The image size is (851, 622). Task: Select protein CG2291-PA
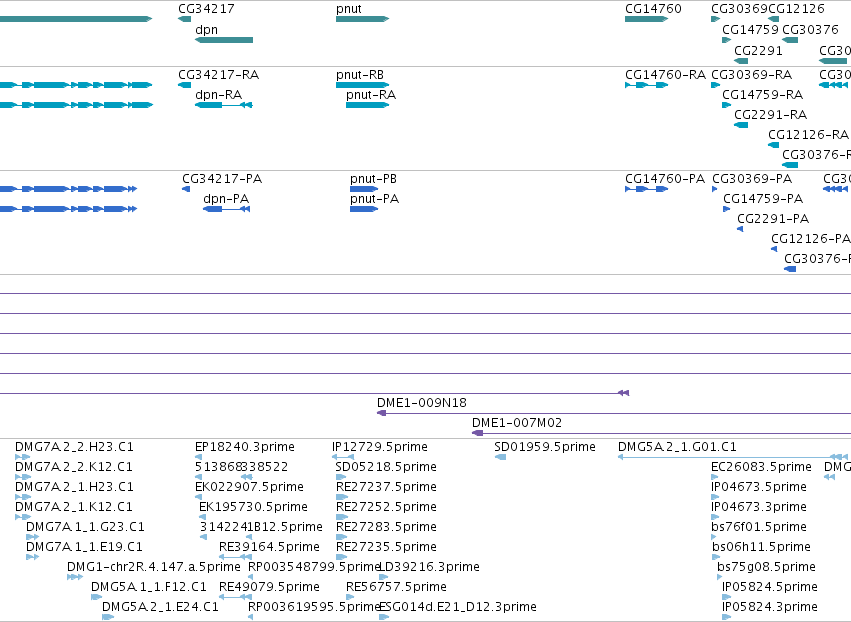(740, 229)
